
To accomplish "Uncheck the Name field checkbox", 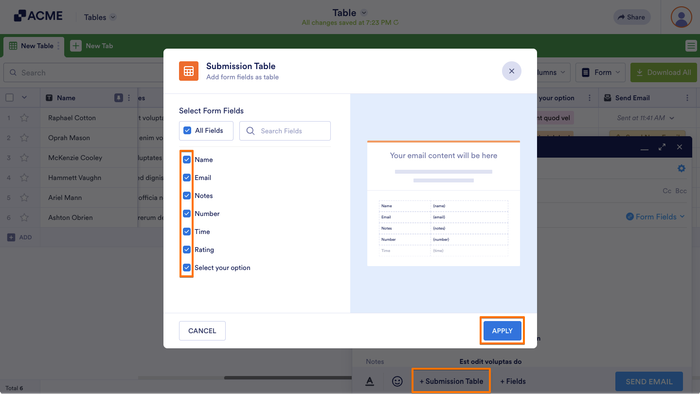I will tap(187, 159).
